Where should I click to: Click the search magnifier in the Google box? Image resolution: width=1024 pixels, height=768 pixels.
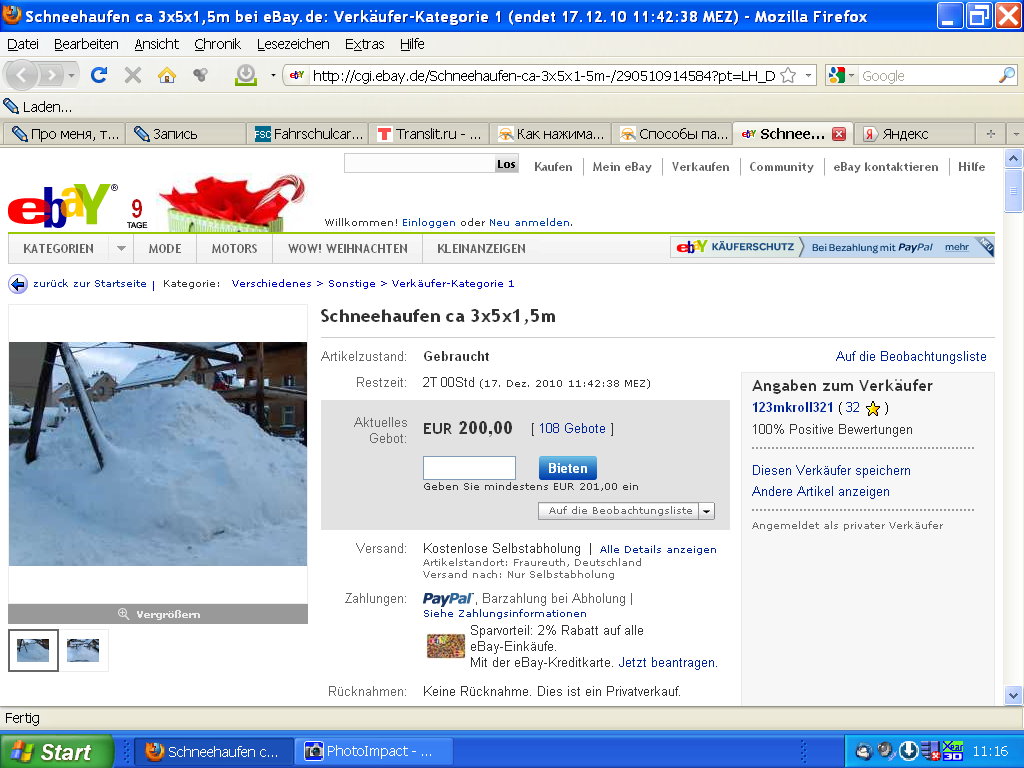(1006, 76)
